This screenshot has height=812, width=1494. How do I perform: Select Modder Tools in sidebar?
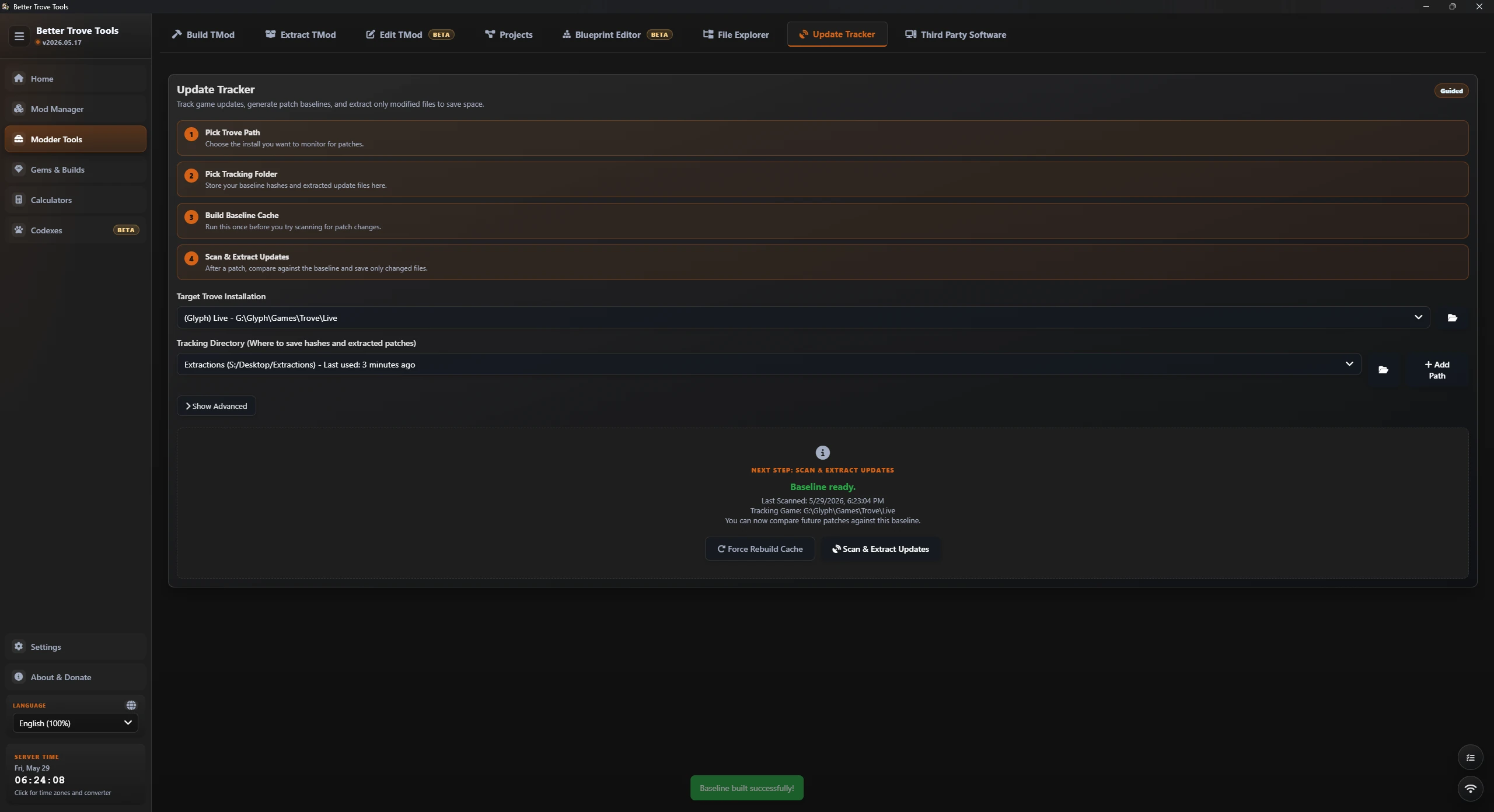[75, 139]
